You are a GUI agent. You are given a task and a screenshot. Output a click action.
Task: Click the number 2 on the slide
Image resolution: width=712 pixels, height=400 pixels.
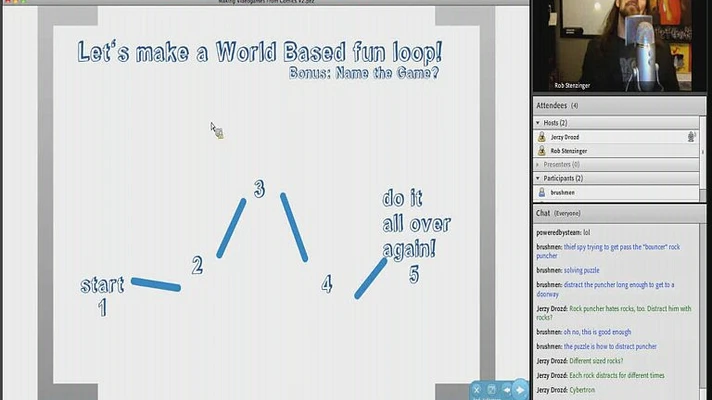[x=197, y=265]
